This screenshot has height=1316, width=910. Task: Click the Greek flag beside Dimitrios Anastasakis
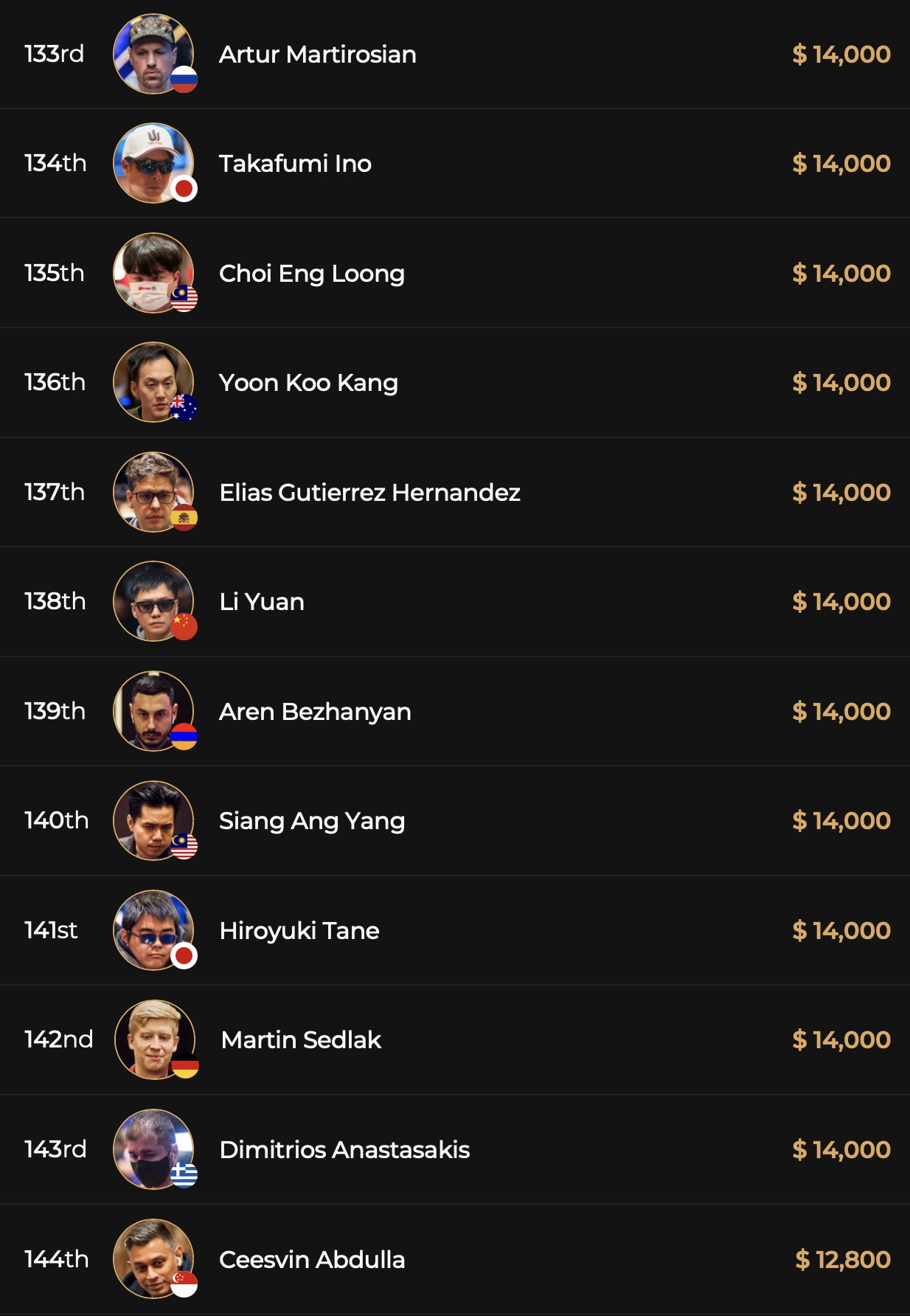[184, 1174]
